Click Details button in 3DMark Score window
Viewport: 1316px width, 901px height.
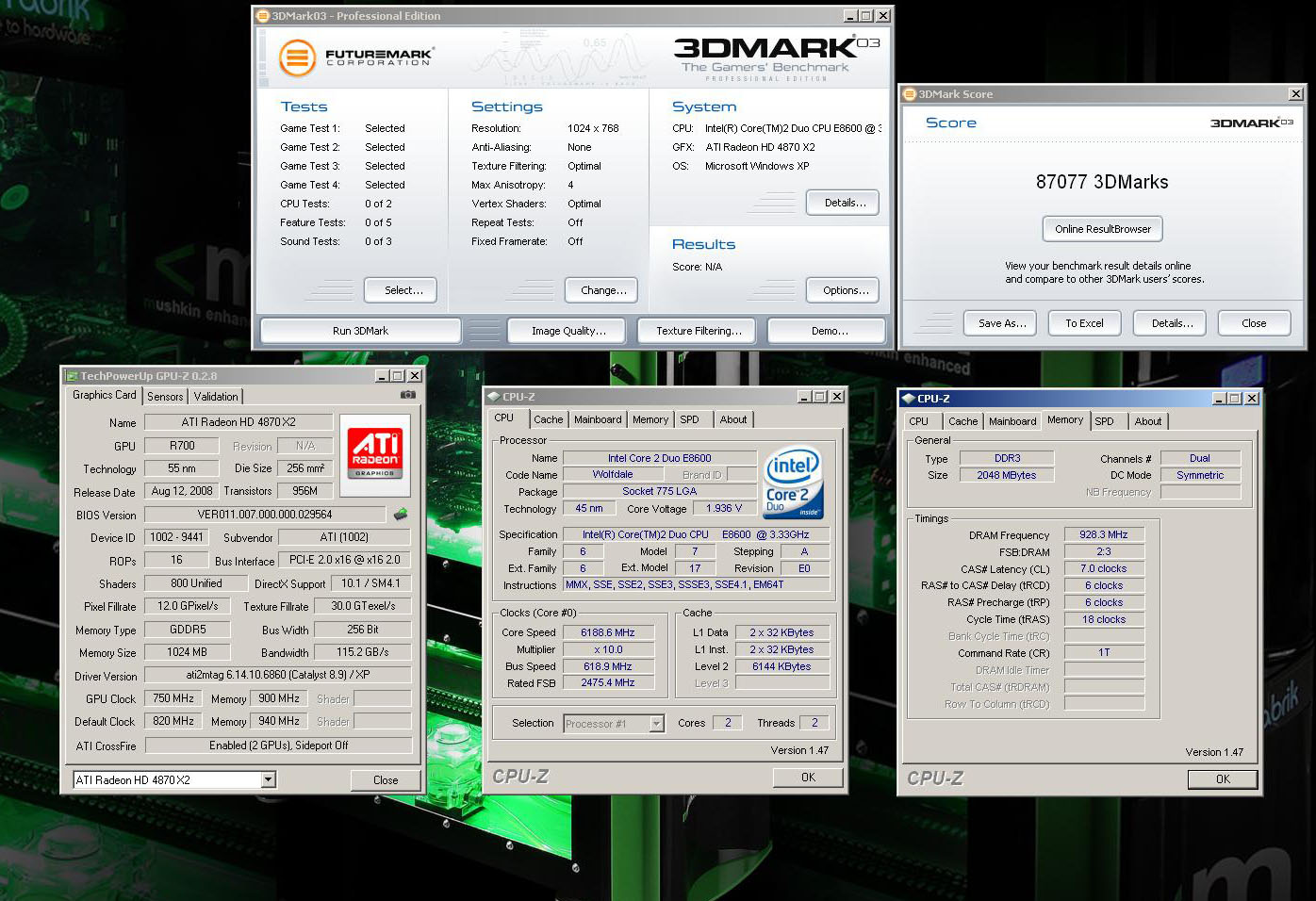pos(1172,323)
